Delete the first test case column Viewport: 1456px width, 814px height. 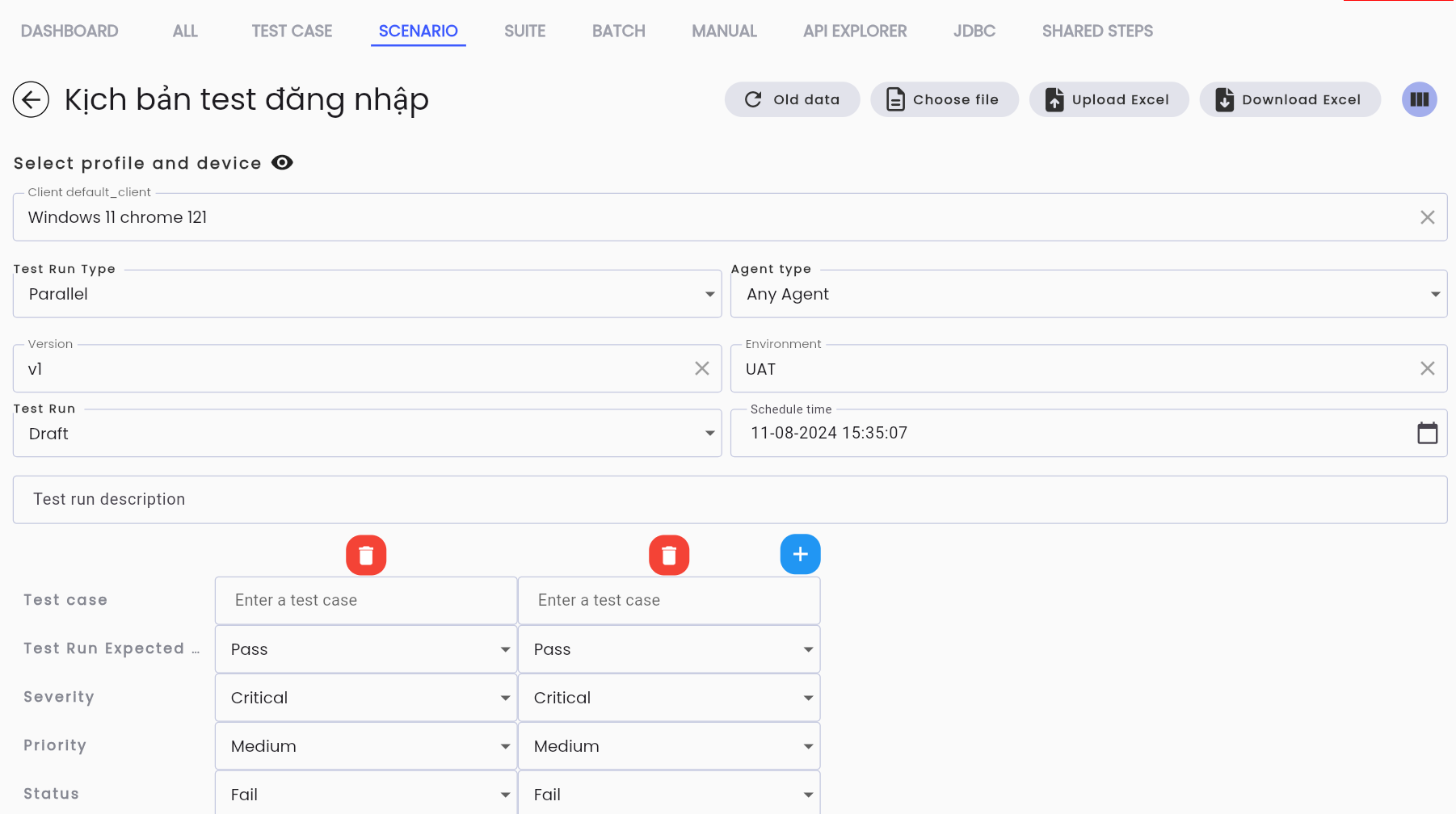click(x=366, y=555)
